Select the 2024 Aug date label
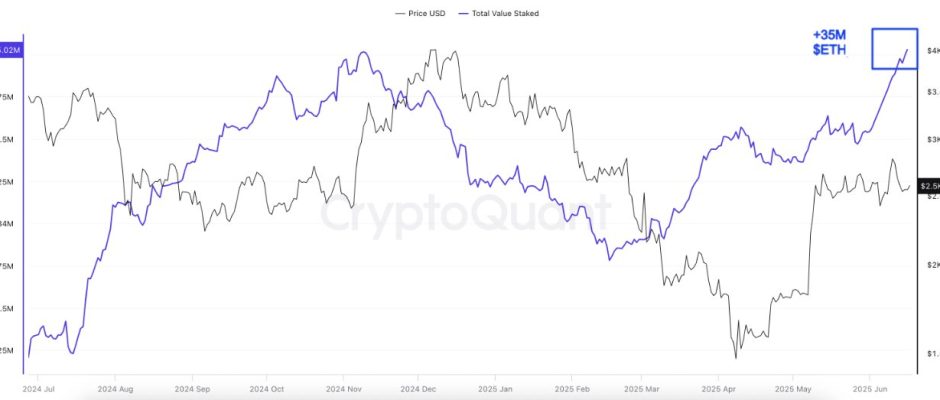This screenshot has height=400, width=940. tap(115, 387)
